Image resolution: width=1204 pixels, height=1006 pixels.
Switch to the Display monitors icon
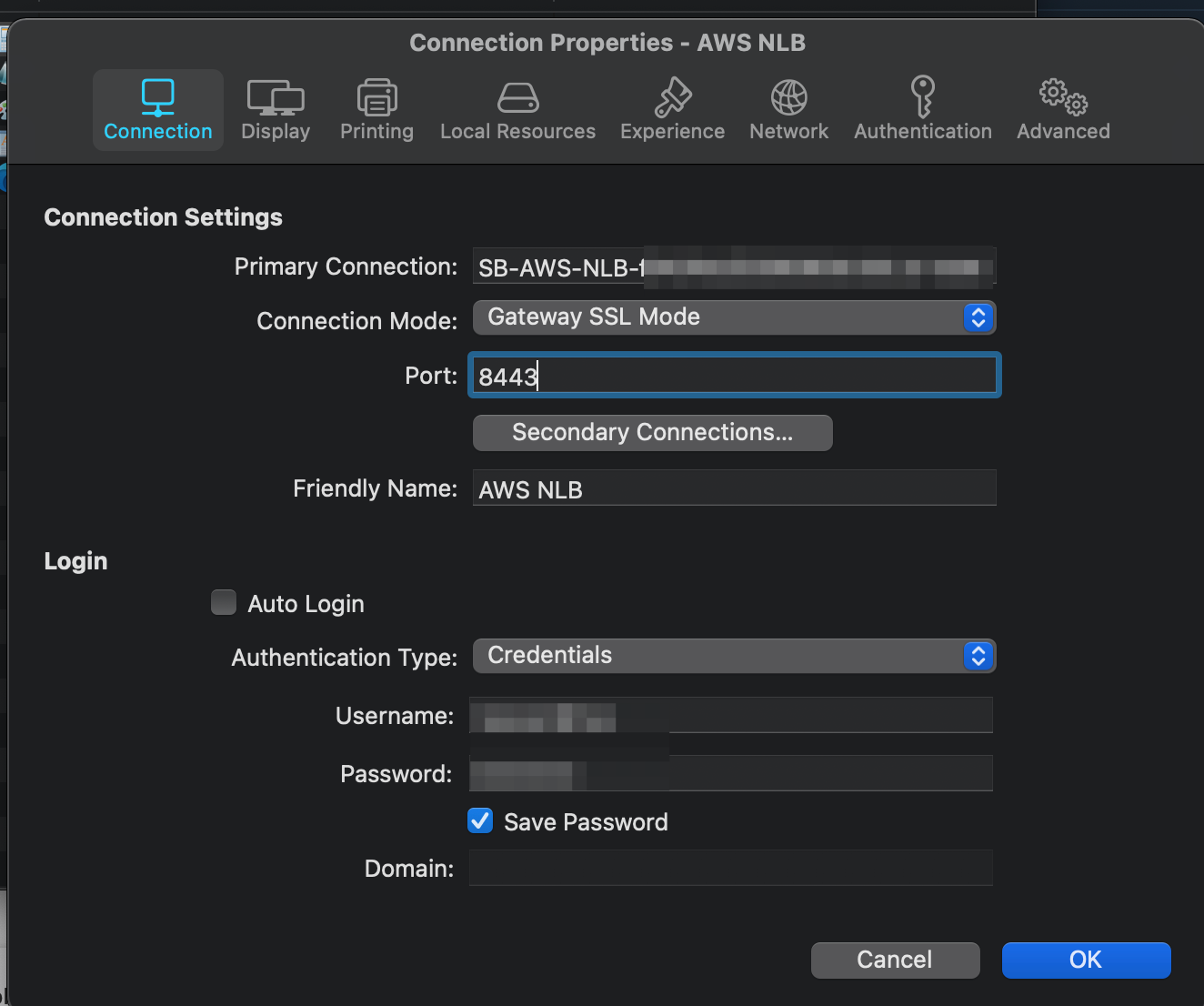pyautogui.click(x=276, y=98)
